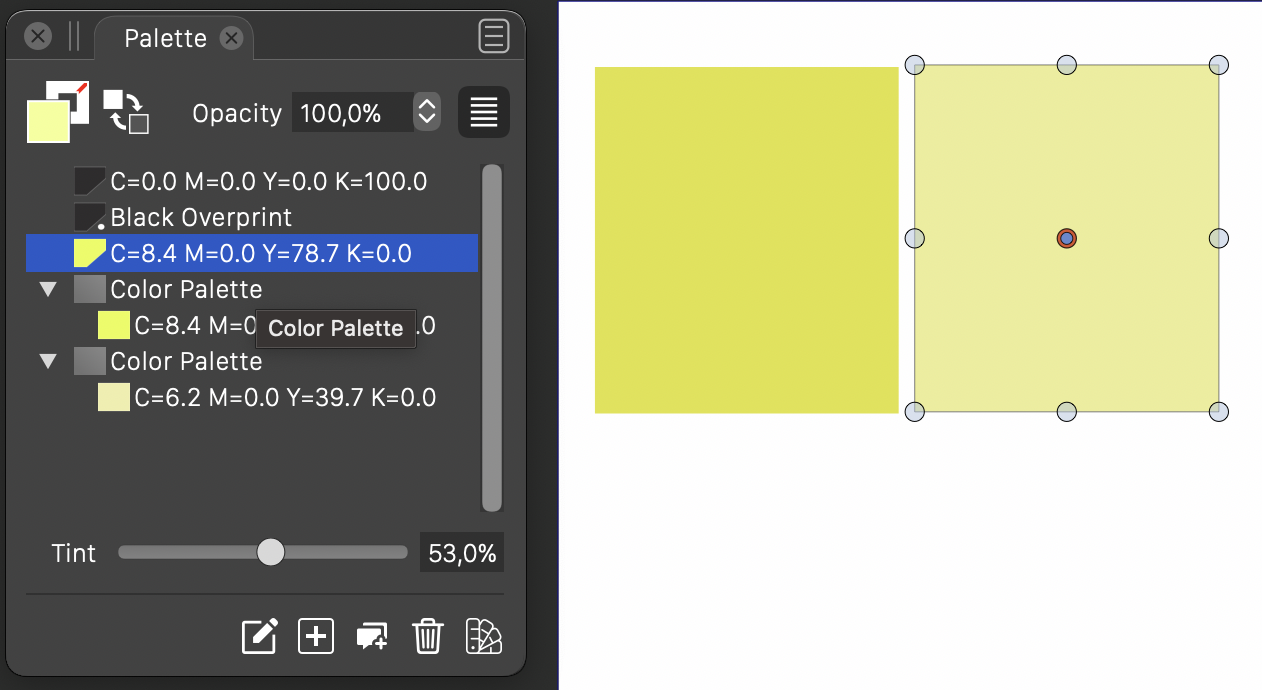Open the swatch library fan icon
The image size is (1262, 690).
484,636
